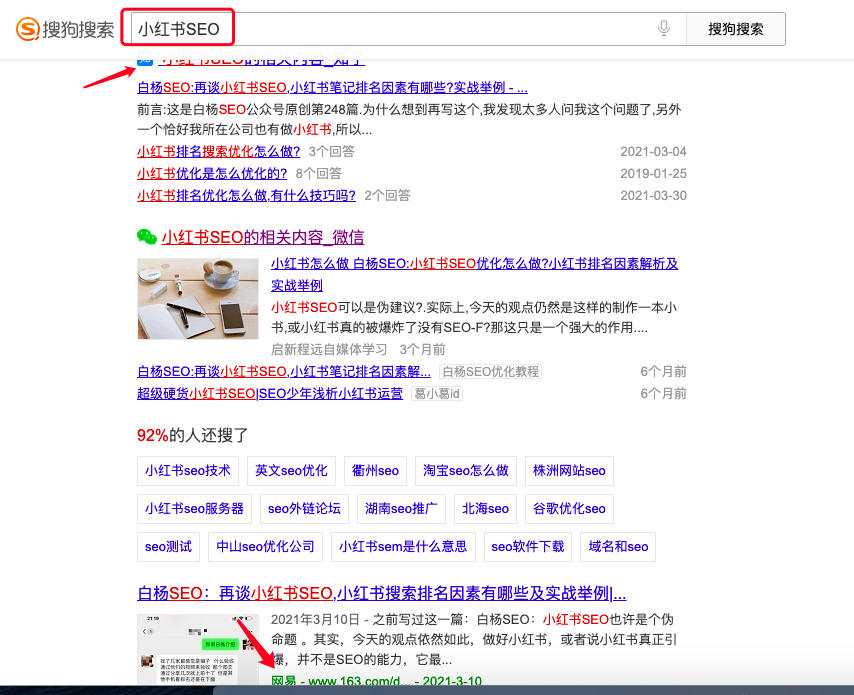Click the 搜狗搜索 search button
The height and width of the screenshot is (695, 854).
736,29
